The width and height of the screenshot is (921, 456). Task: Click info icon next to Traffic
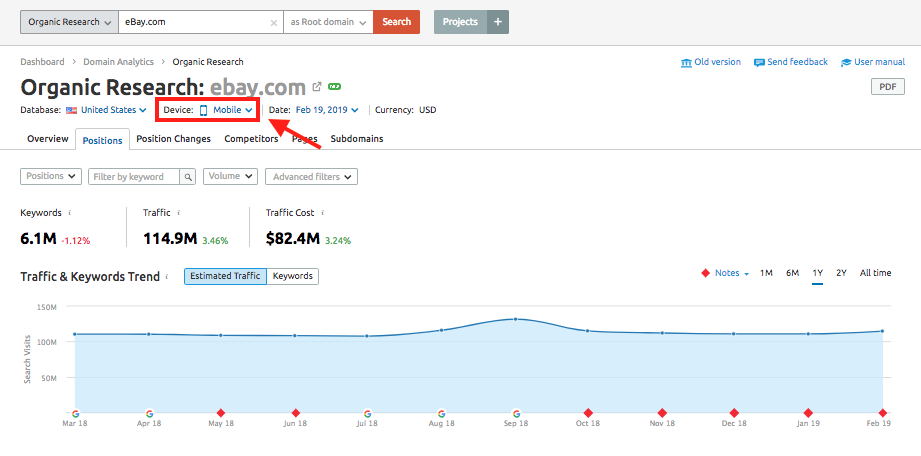179,213
